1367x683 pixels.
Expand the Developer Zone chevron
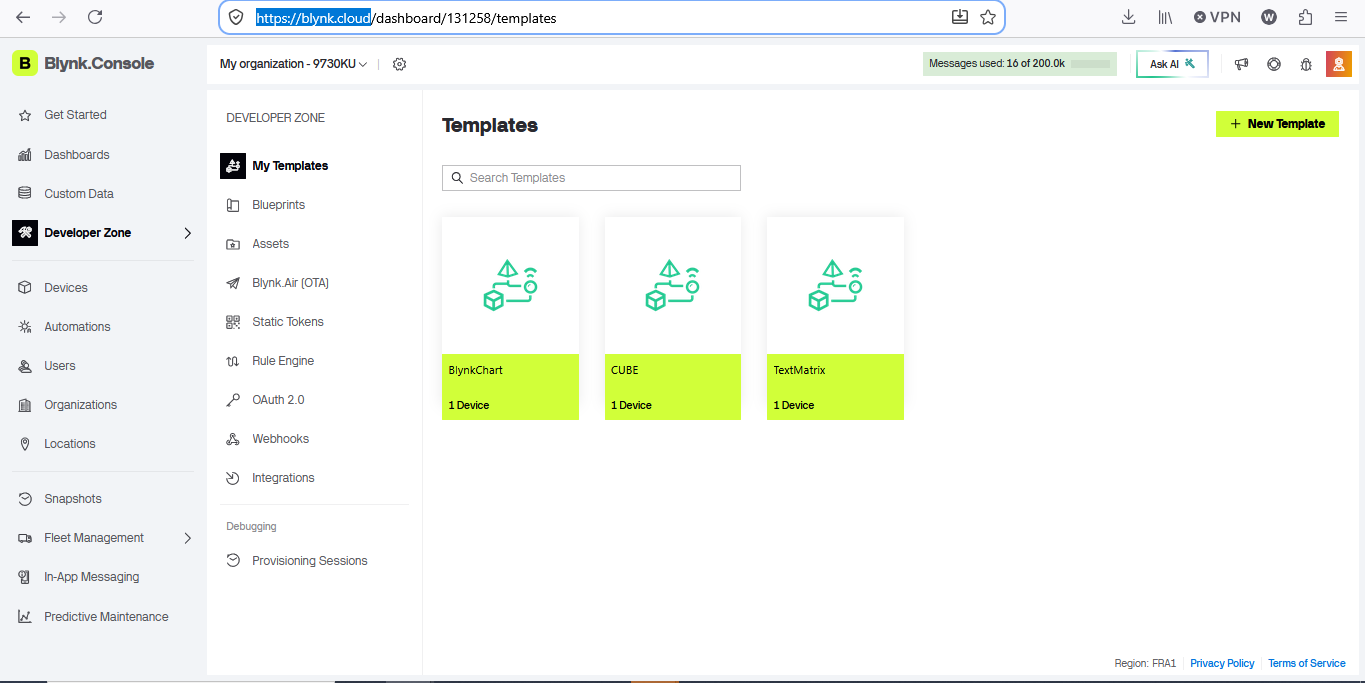tap(187, 233)
